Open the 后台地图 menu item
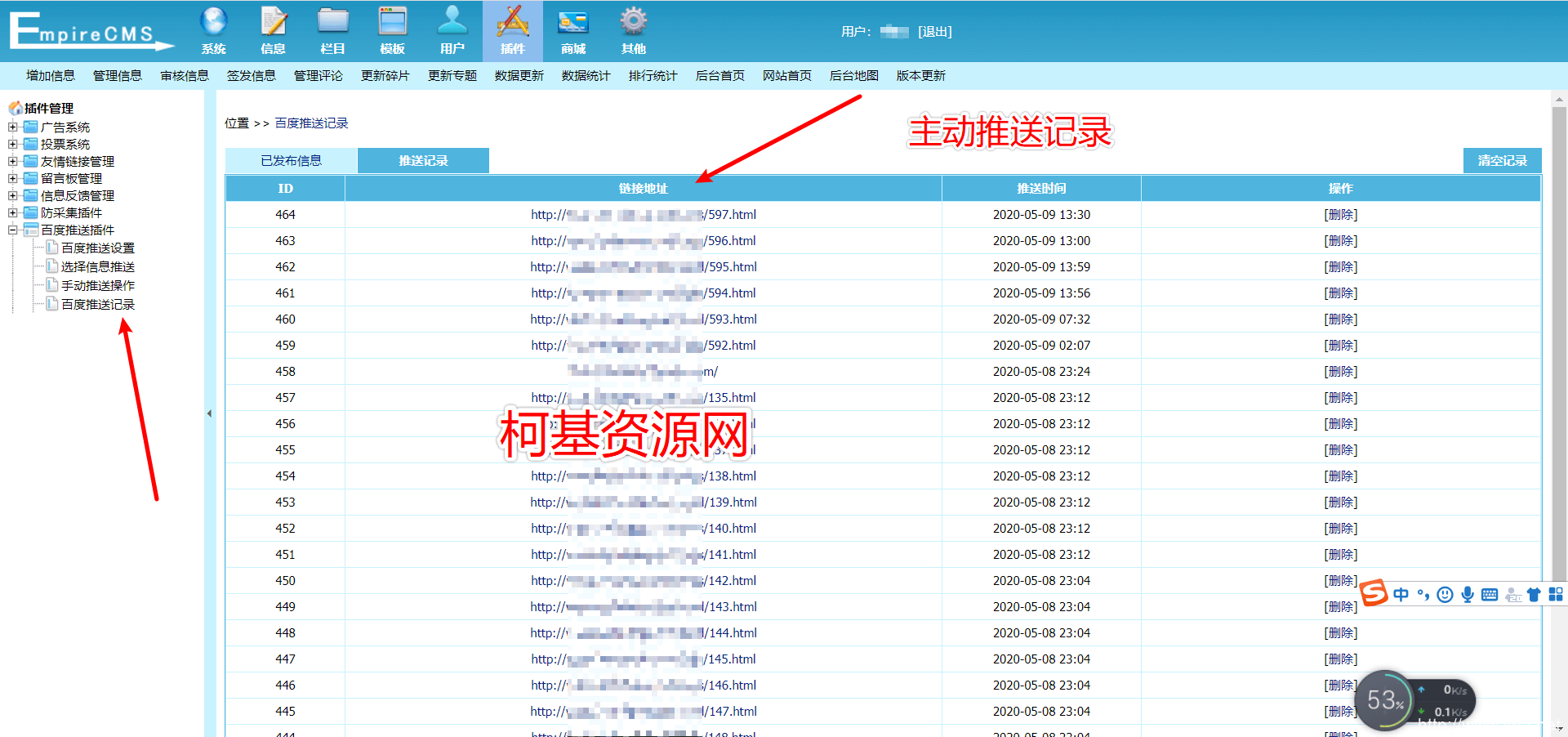Viewport: 1568px width, 737px height. tap(854, 75)
